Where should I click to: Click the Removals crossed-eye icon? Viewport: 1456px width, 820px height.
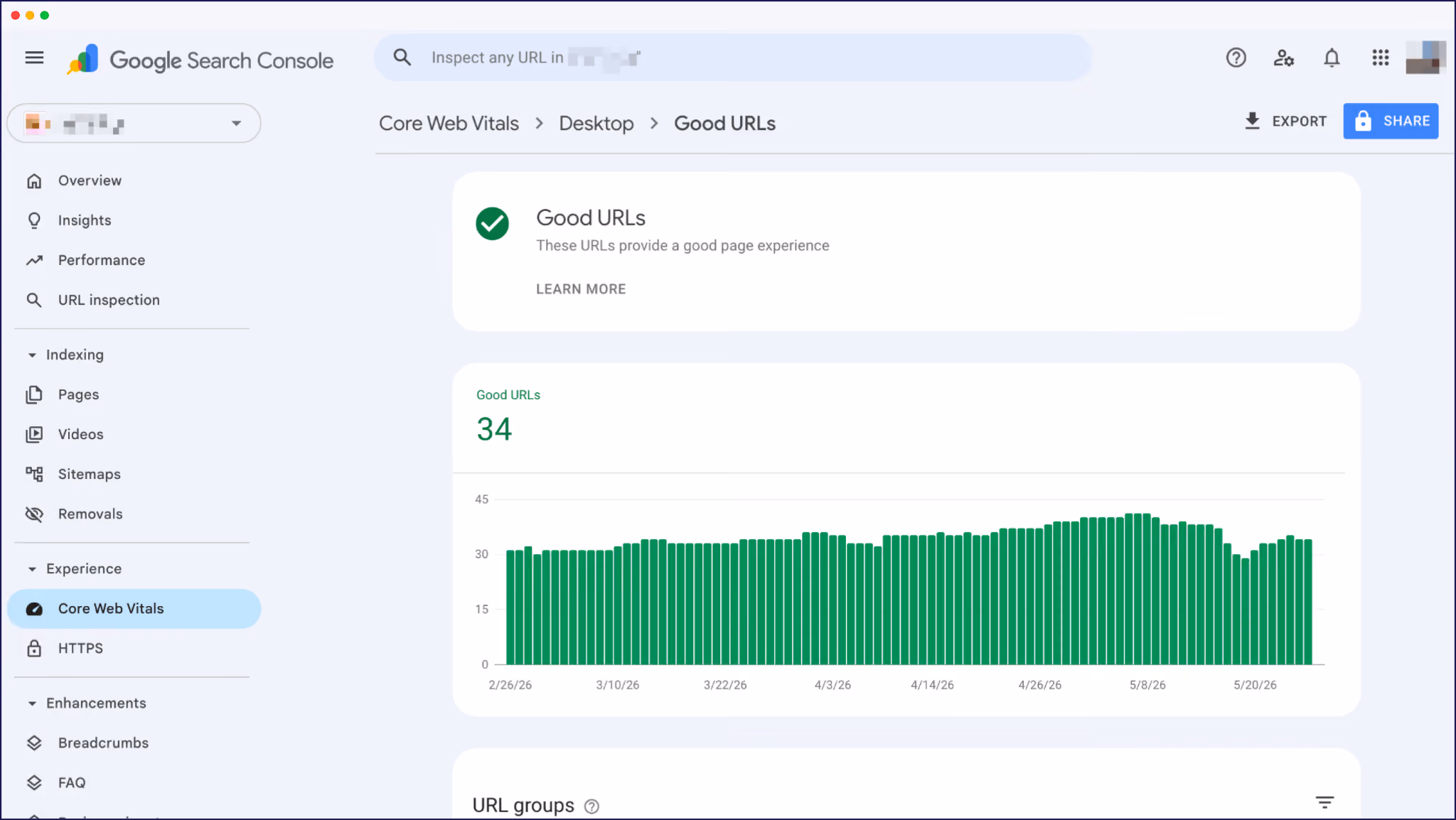pyautogui.click(x=34, y=514)
